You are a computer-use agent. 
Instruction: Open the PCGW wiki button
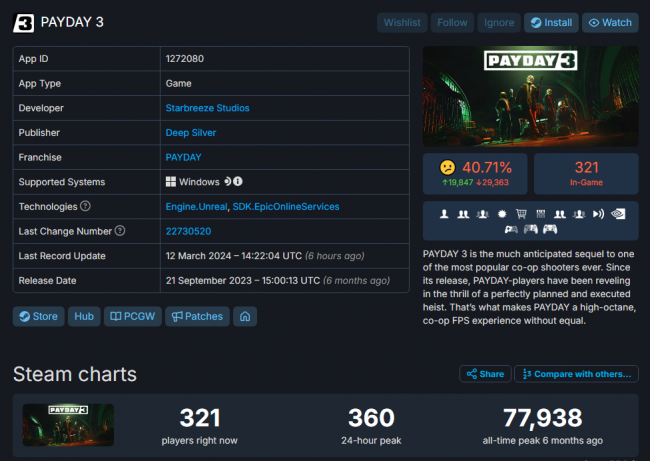click(x=133, y=316)
